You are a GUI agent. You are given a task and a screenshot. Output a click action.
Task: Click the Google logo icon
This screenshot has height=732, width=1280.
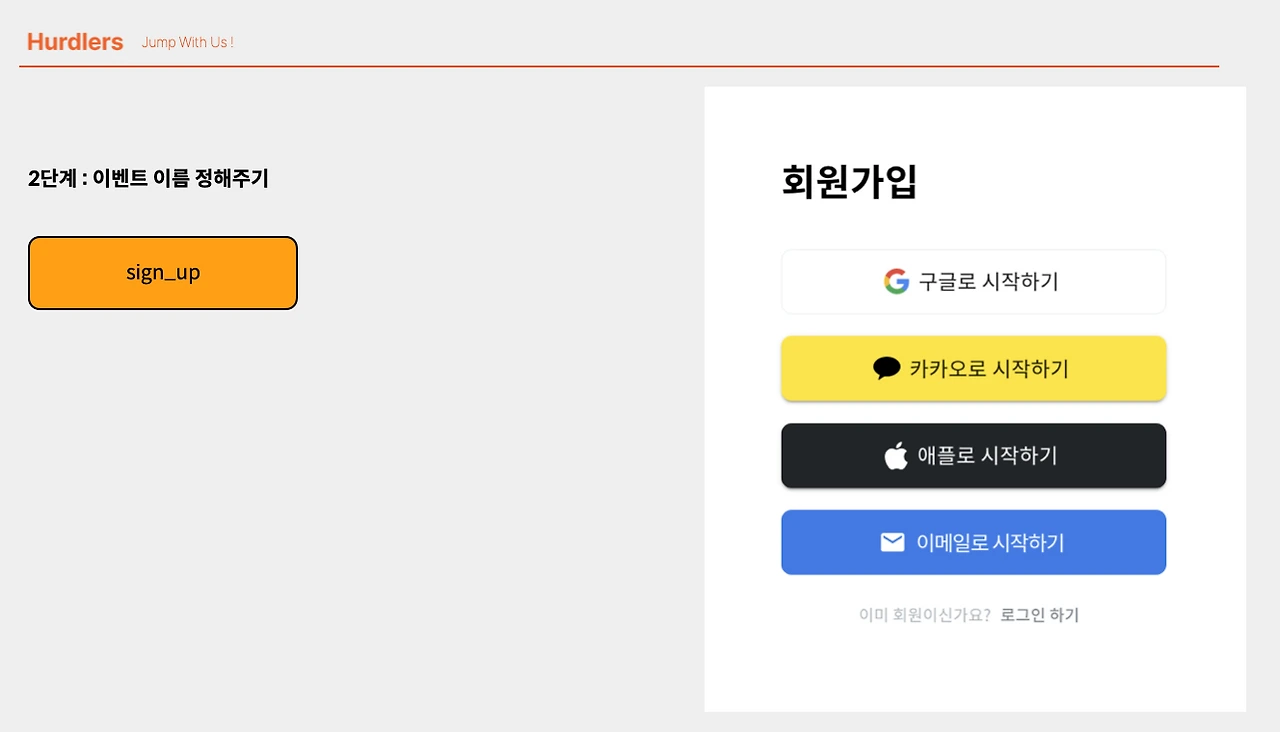pyautogui.click(x=896, y=281)
